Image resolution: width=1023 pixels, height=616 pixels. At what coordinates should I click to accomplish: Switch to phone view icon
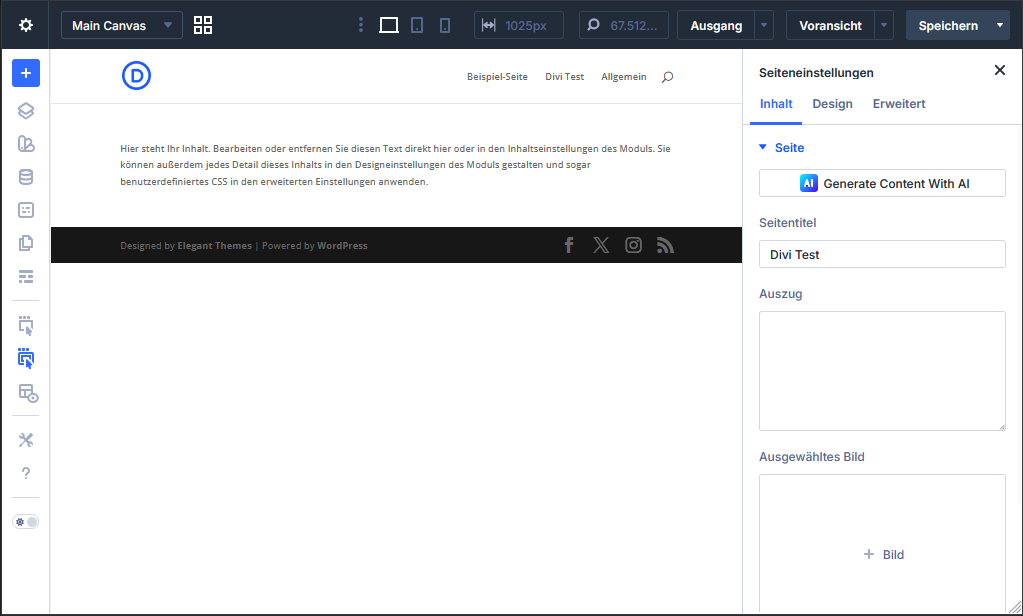[x=445, y=25]
